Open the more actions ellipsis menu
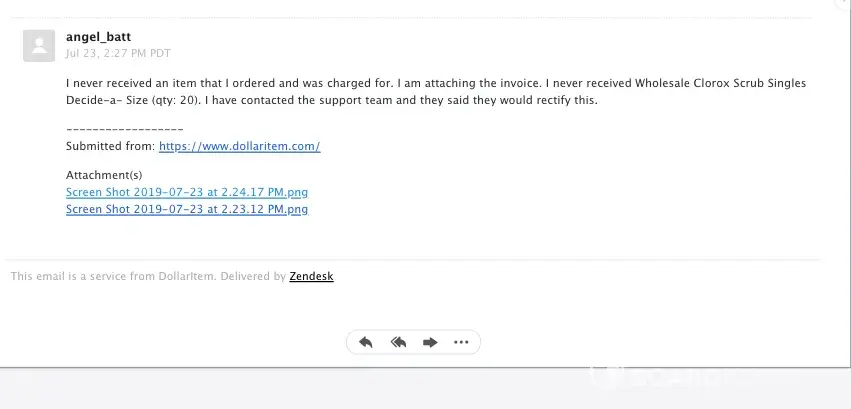The height and width of the screenshot is (409, 851). [461, 342]
